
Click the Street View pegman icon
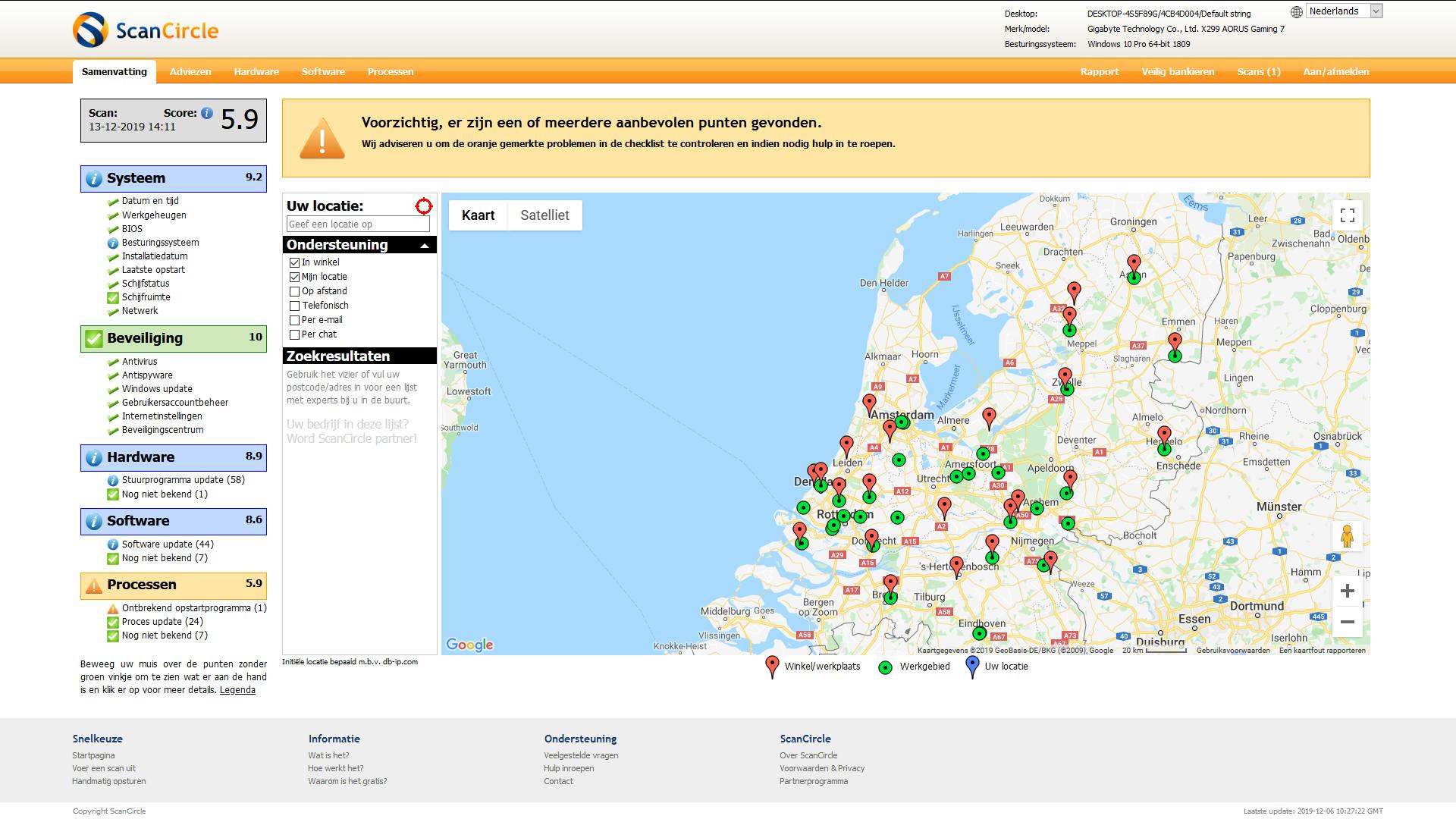[1347, 536]
